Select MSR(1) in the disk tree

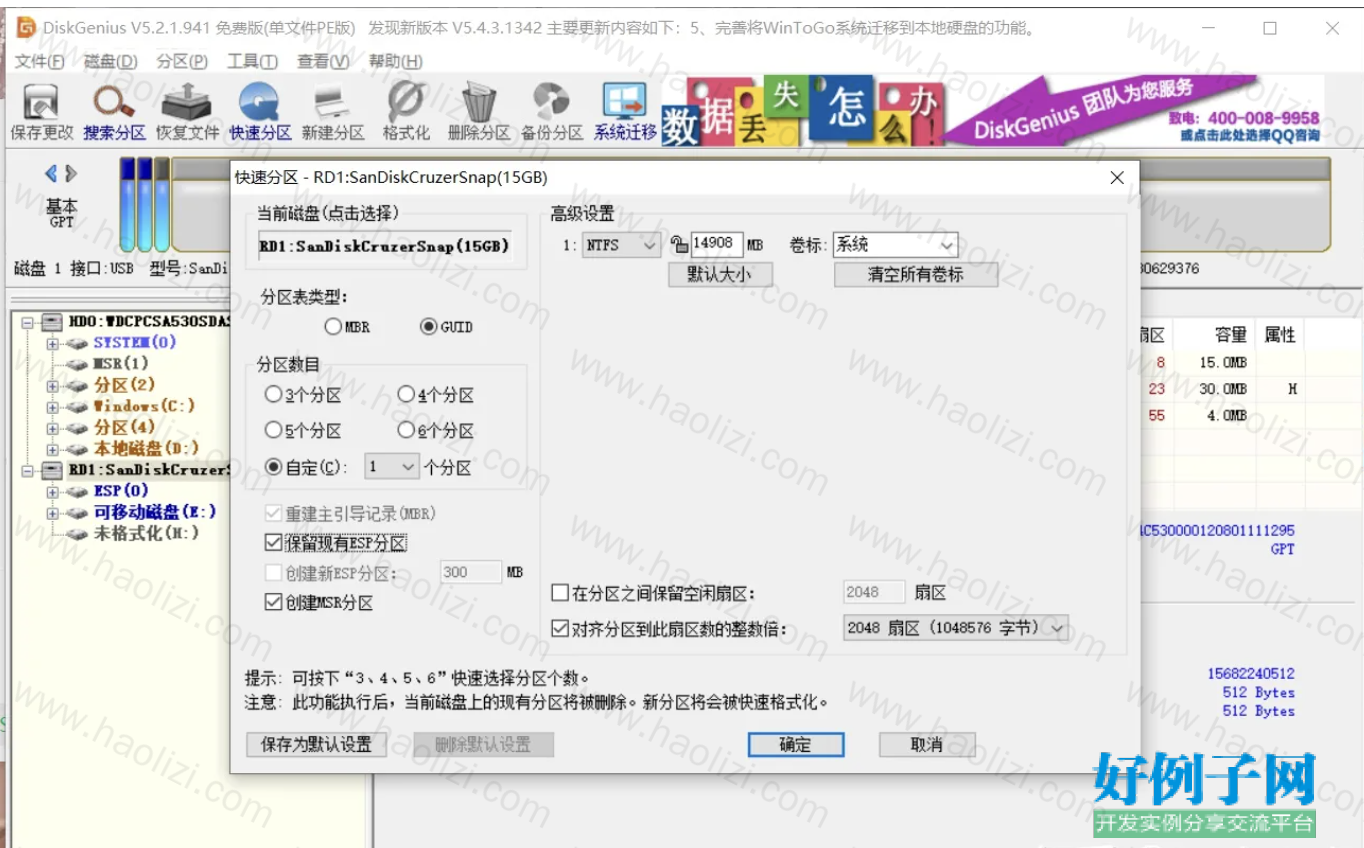coord(121,364)
